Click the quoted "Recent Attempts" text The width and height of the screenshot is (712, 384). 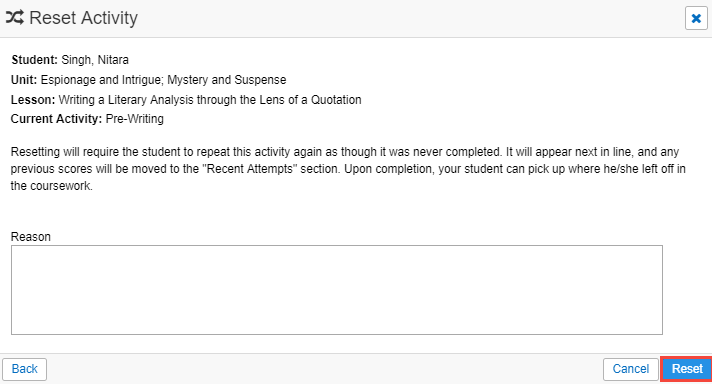point(248,169)
